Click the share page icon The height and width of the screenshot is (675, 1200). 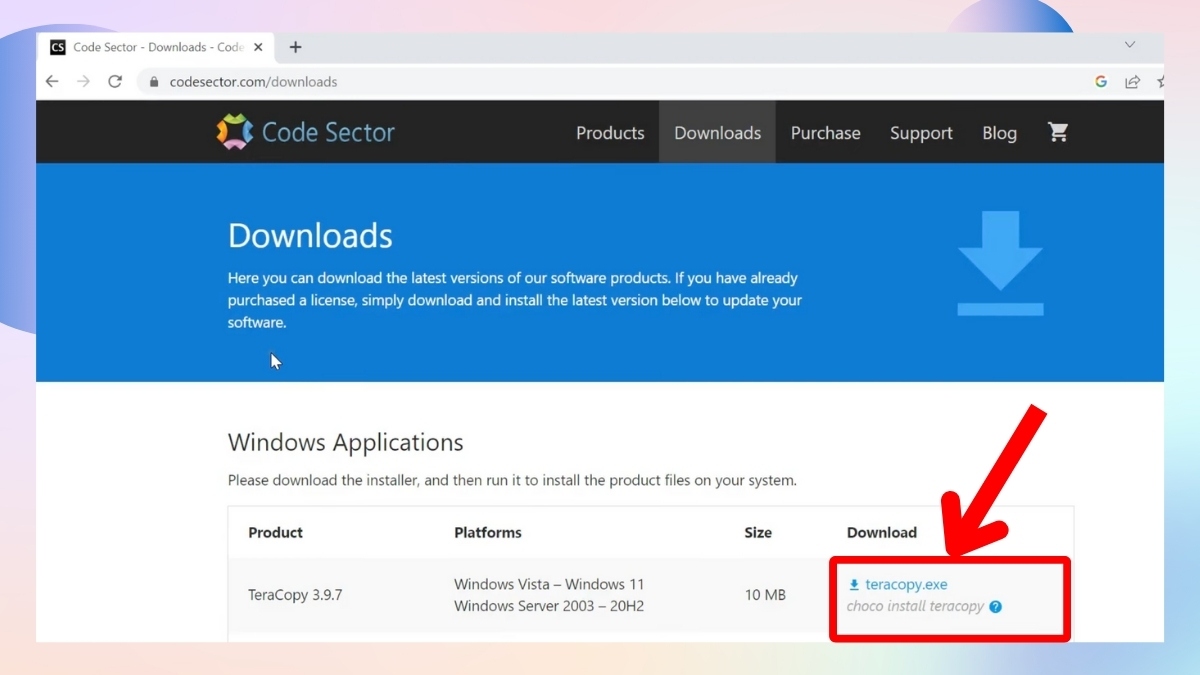pos(1132,82)
